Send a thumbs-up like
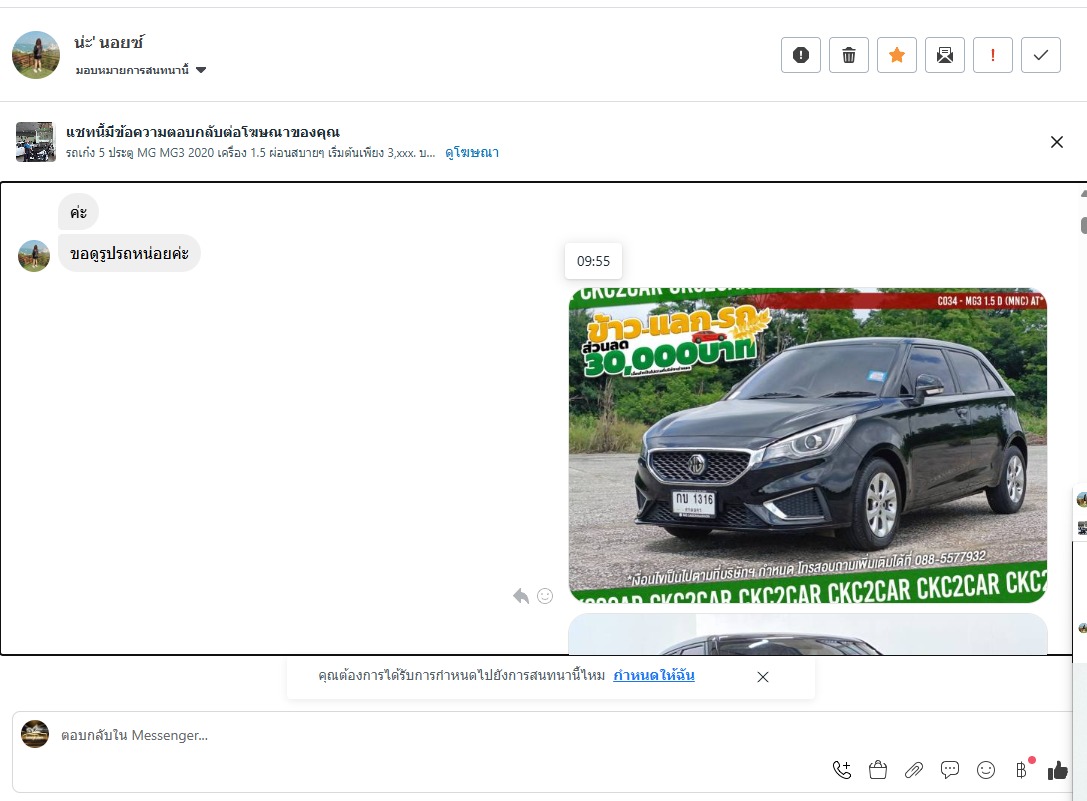This screenshot has height=801, width=1087. 1058,770
